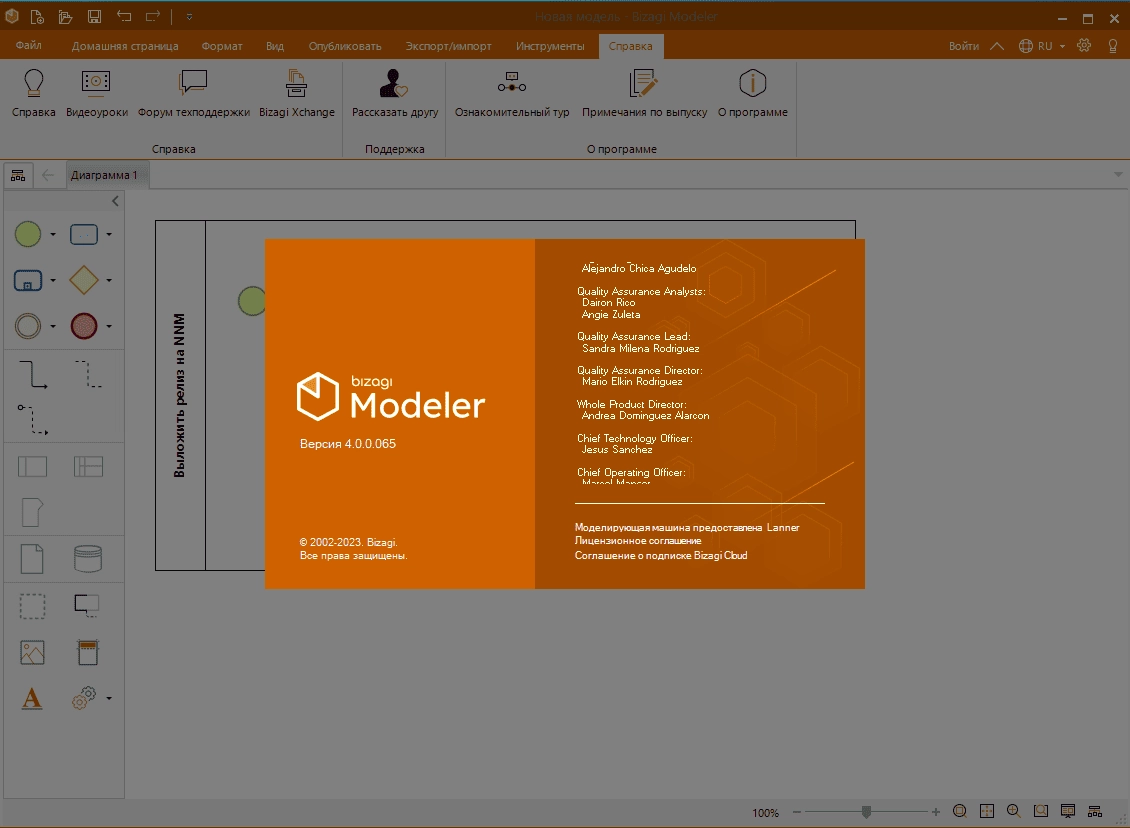Select the Message Flow connector

(x=32, y=419)
